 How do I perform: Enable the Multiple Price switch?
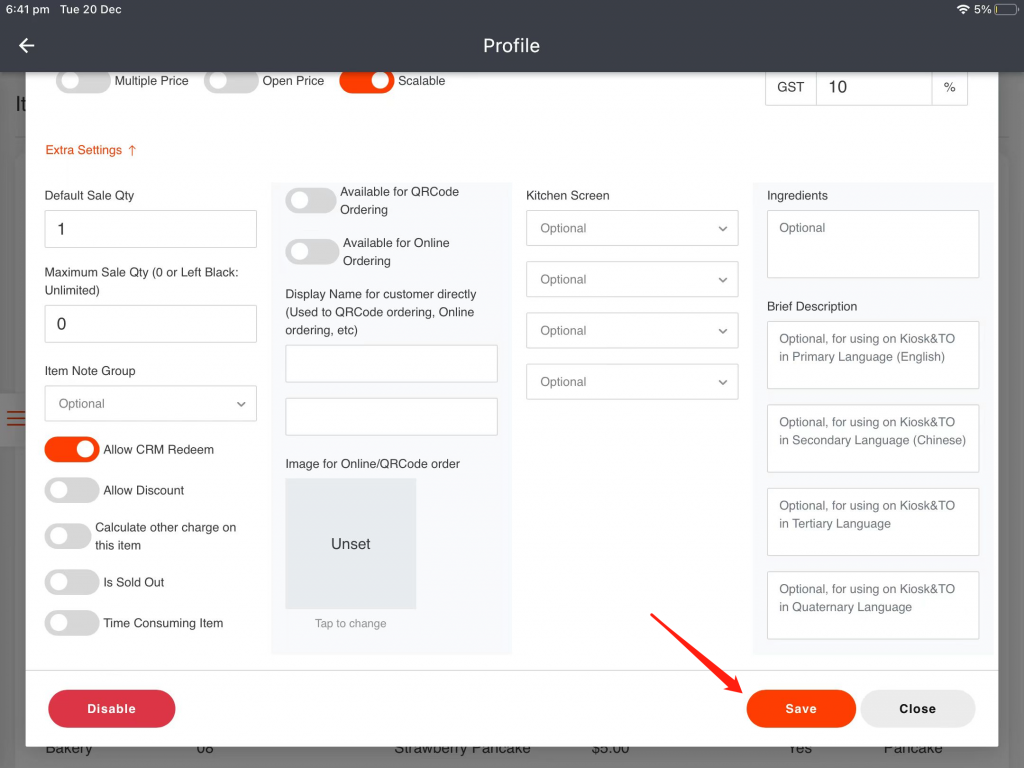pos(82,81)
